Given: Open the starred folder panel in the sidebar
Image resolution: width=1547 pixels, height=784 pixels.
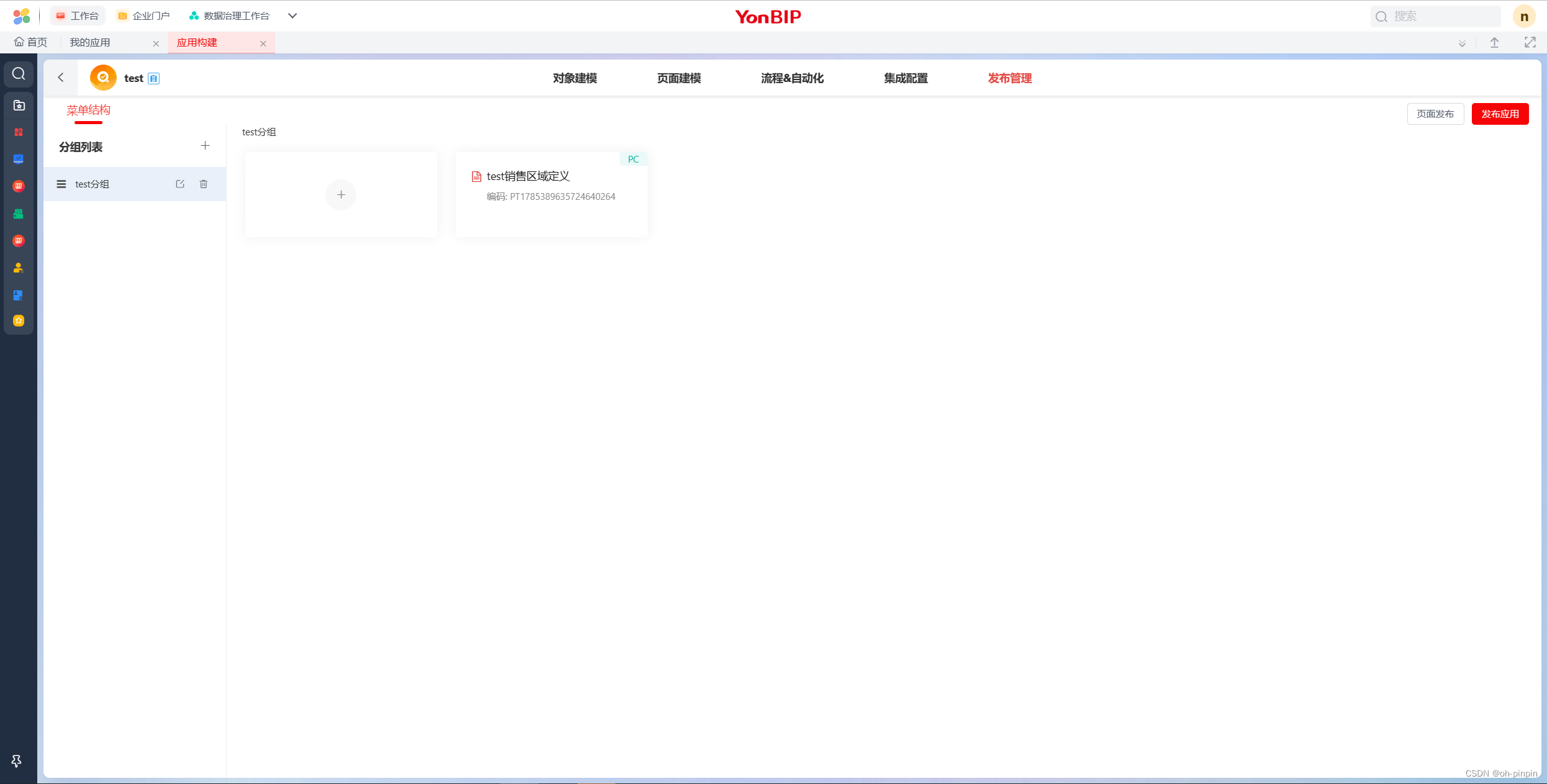Looking at the screenshot, I should pos(19,105).
